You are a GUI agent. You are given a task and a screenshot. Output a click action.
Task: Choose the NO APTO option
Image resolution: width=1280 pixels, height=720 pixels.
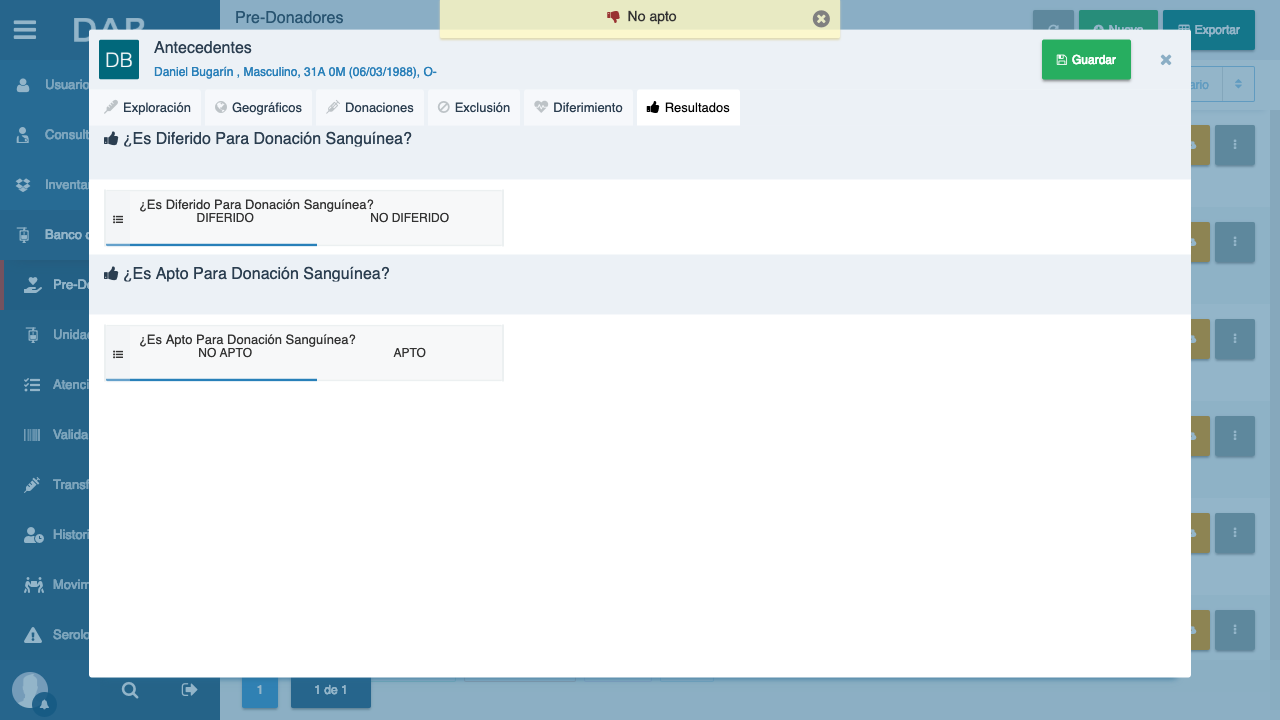[225, 353]
